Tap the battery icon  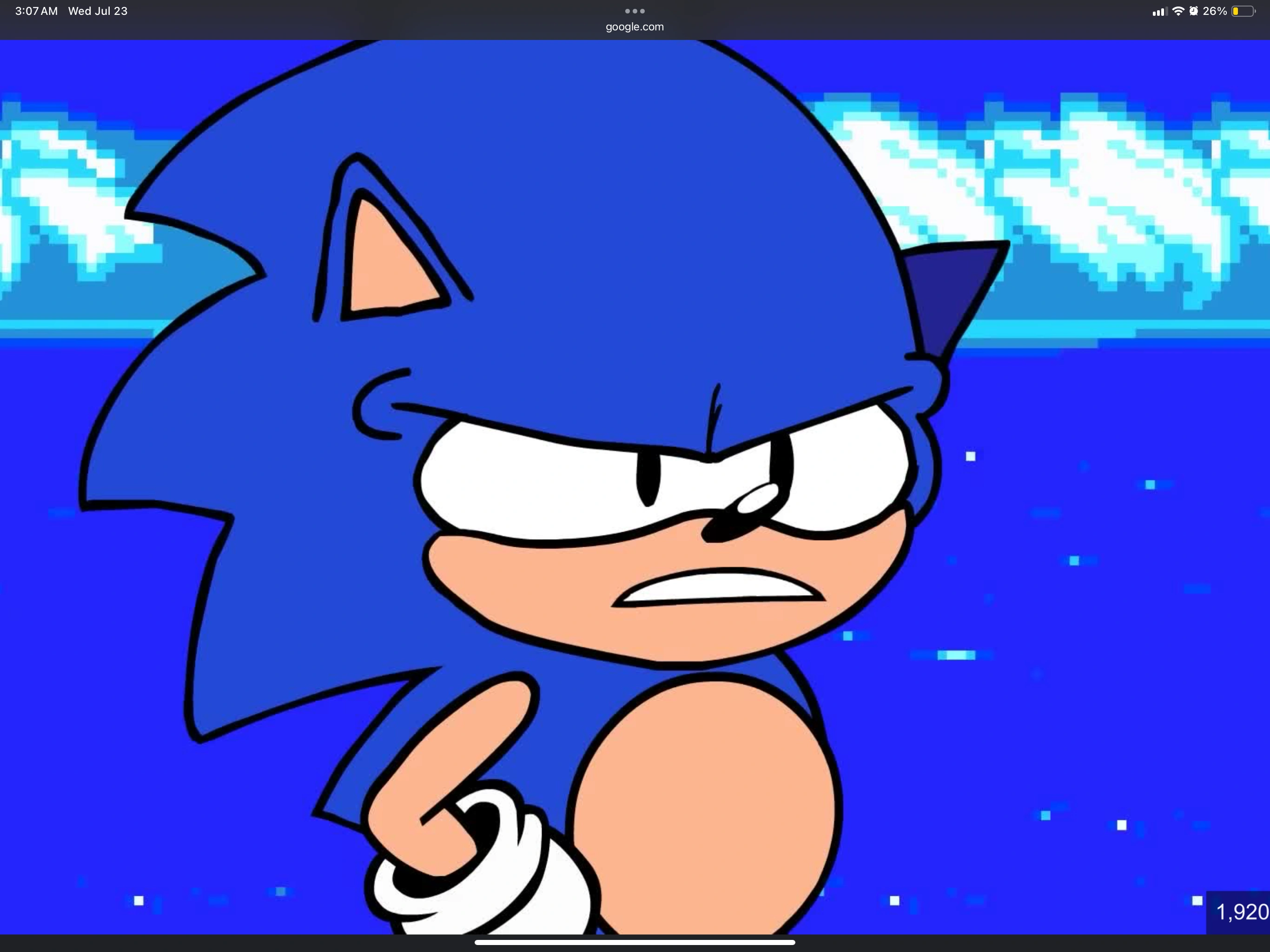[x=1243, y=11]
